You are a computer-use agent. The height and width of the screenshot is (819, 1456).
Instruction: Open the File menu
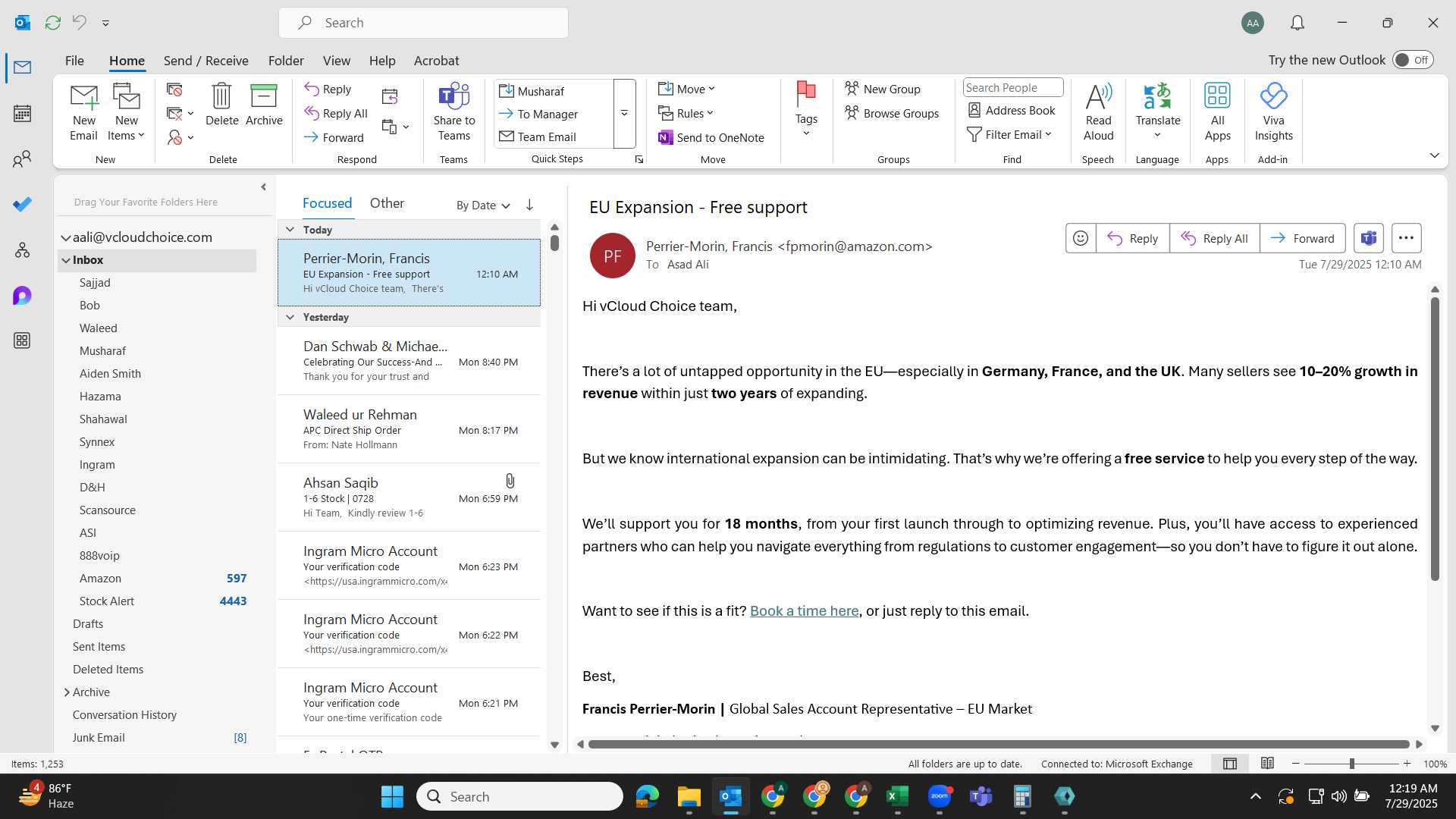click(x=74, y=61)
